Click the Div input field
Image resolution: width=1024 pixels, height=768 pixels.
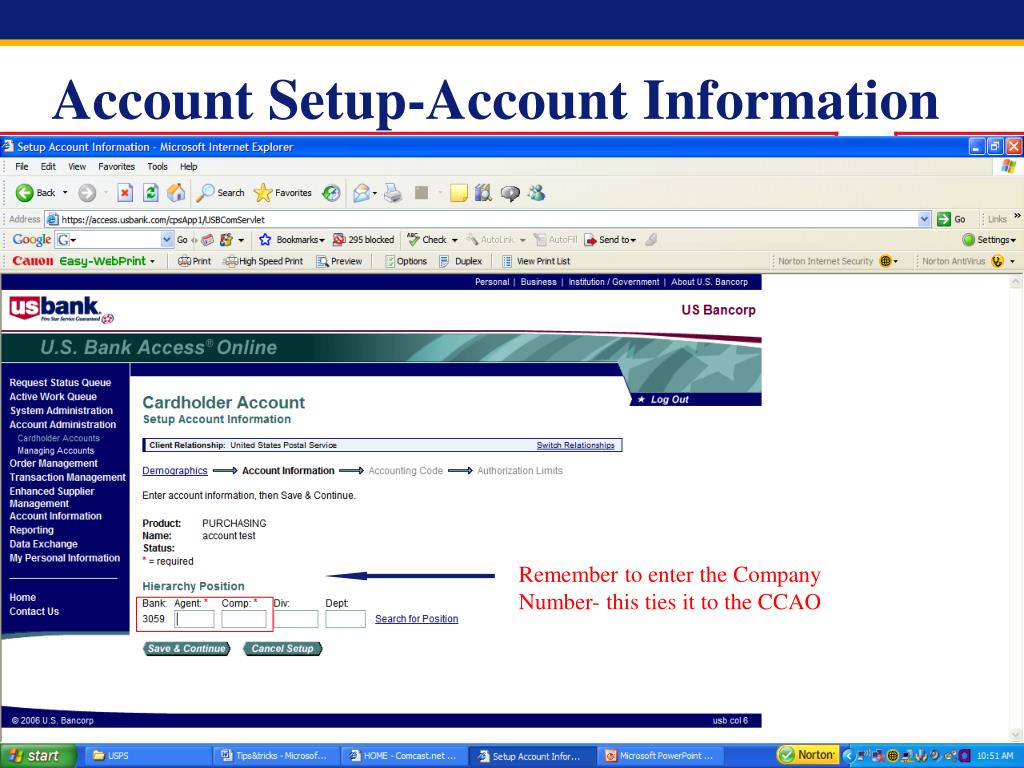pos(296,618)
